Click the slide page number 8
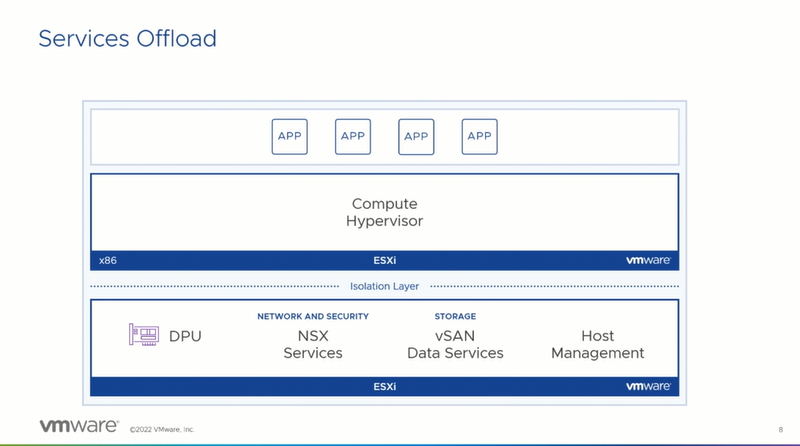The image size is (800, 446). [781, 430]
